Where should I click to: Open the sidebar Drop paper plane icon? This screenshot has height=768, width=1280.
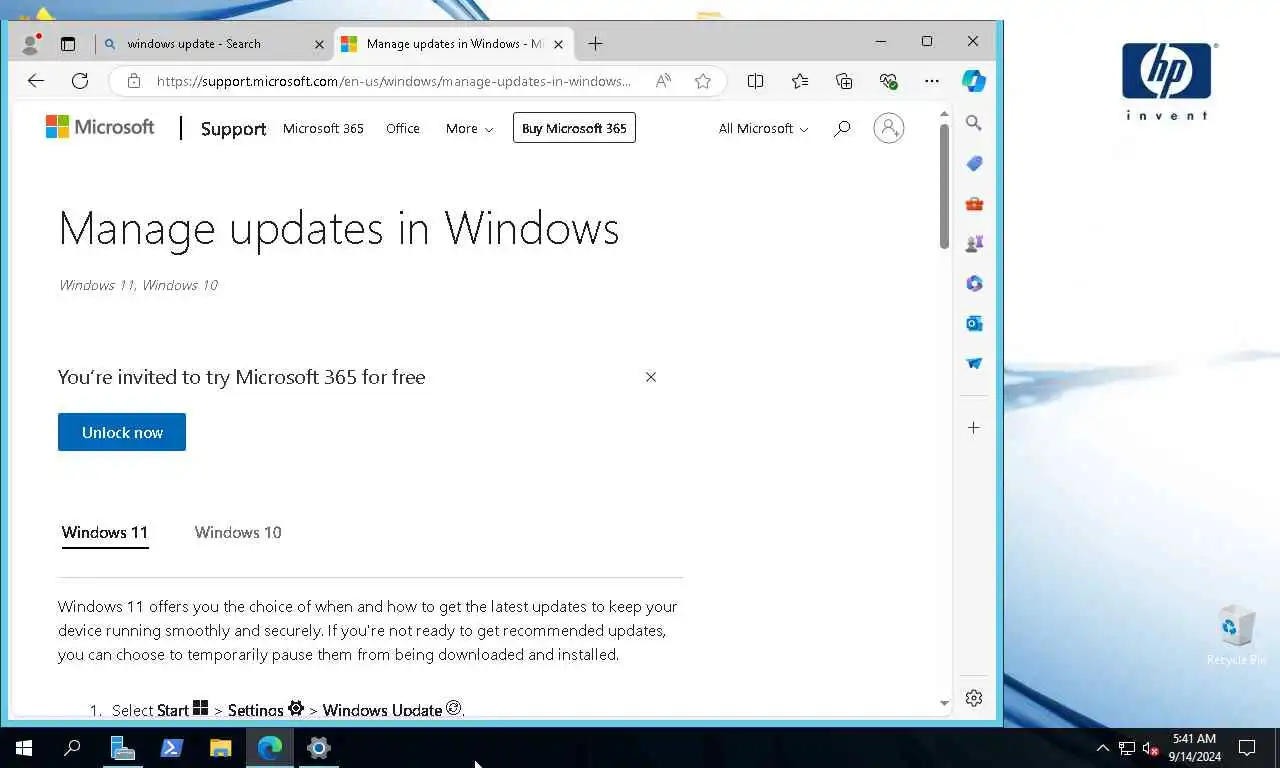[x=974, y=363]
